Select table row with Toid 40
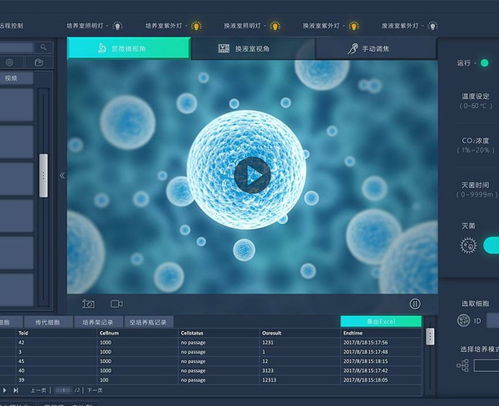This screenshot has width=499, height=406. (x=211, y=371)
